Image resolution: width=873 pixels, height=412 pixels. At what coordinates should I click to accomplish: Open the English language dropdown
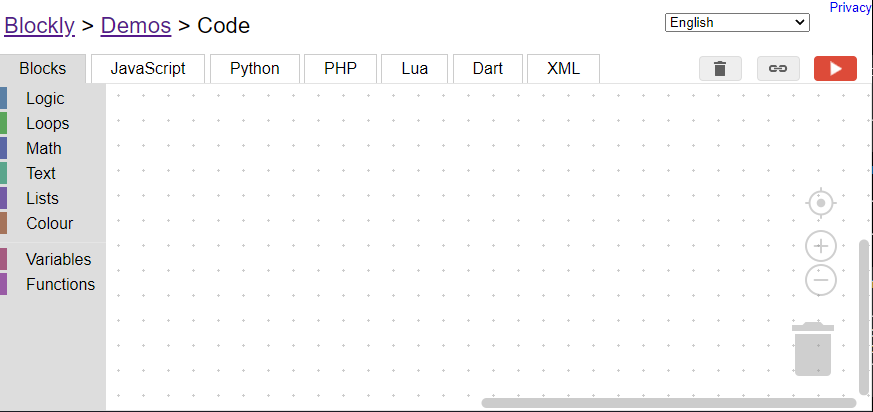point(737,22)
